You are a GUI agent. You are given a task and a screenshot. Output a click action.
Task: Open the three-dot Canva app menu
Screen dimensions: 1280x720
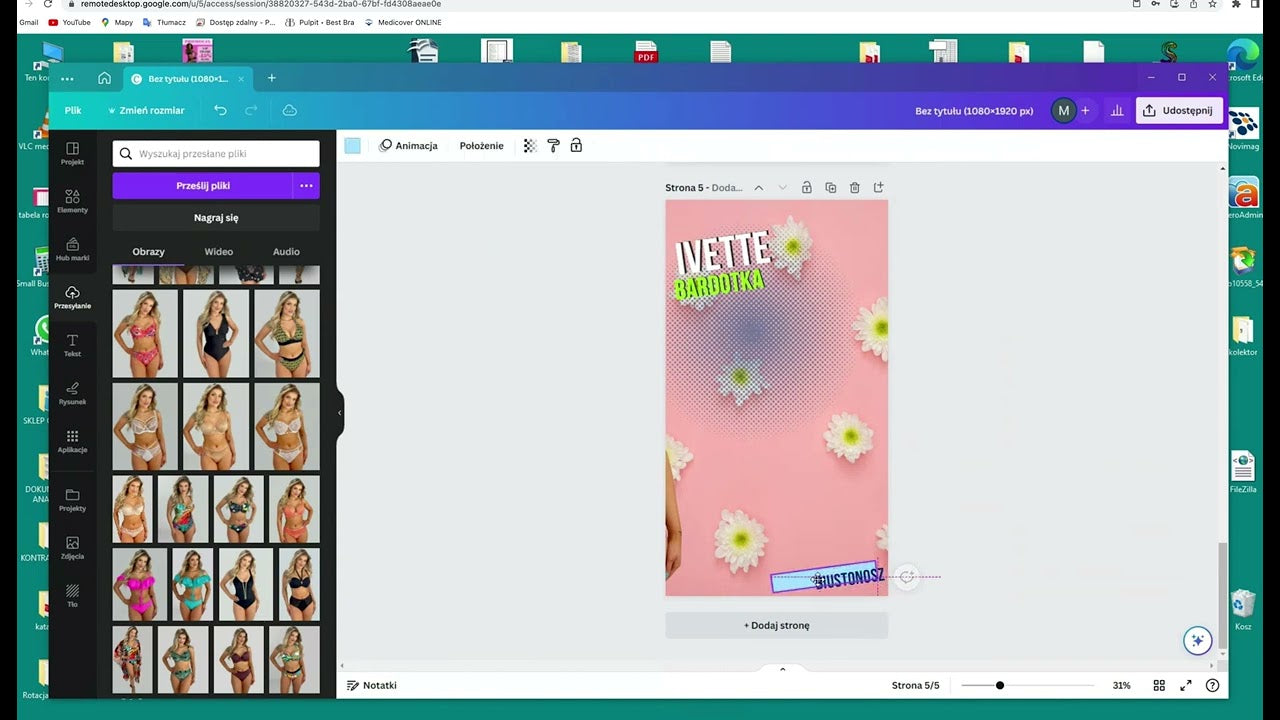coord(67,78)
